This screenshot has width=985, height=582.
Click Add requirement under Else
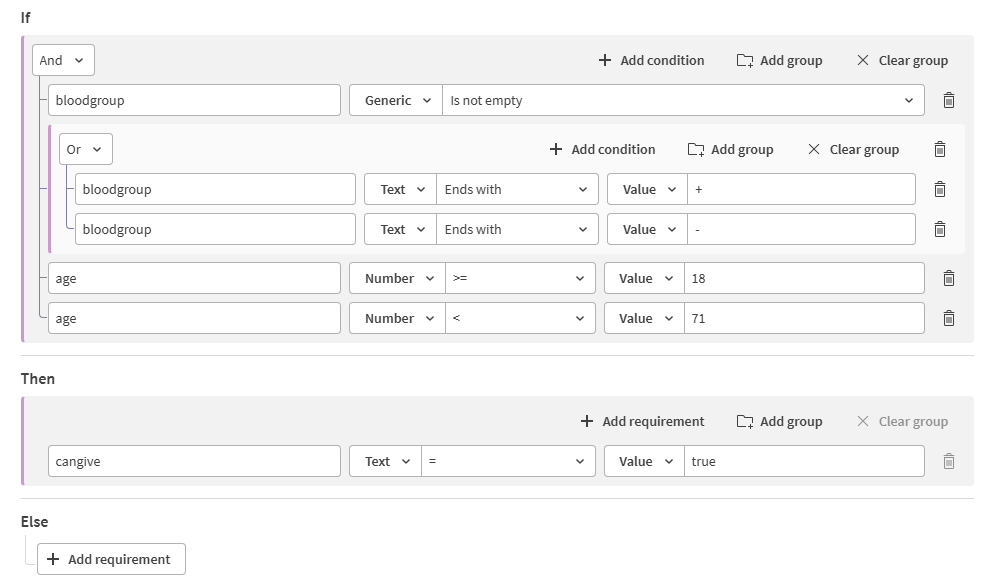(111, 558)
